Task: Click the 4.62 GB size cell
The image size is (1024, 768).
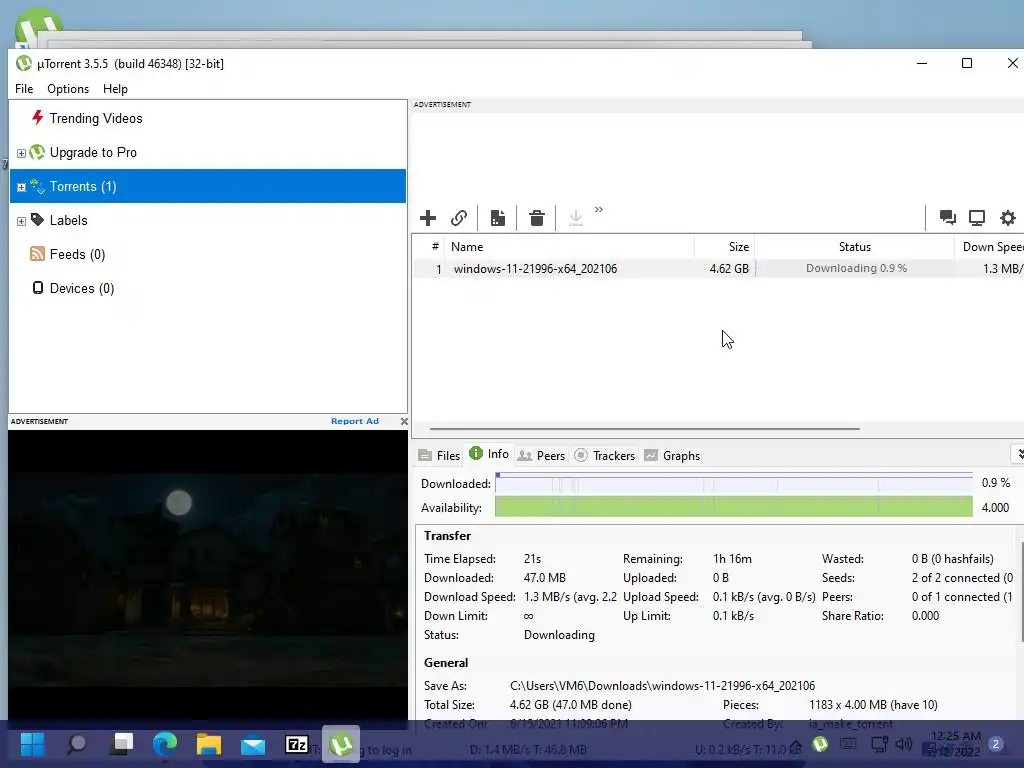Action: point(729,268)
